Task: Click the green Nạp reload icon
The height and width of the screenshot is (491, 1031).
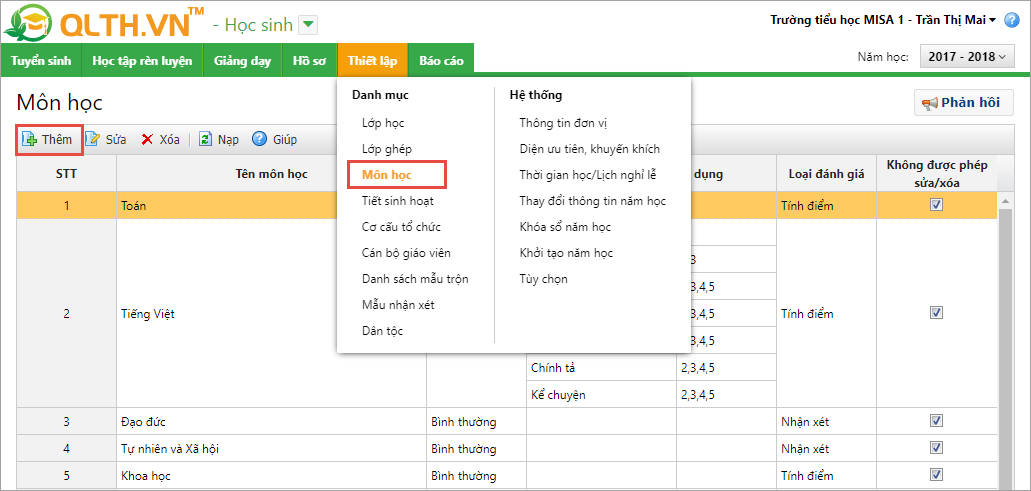Action: click(205, 139)
